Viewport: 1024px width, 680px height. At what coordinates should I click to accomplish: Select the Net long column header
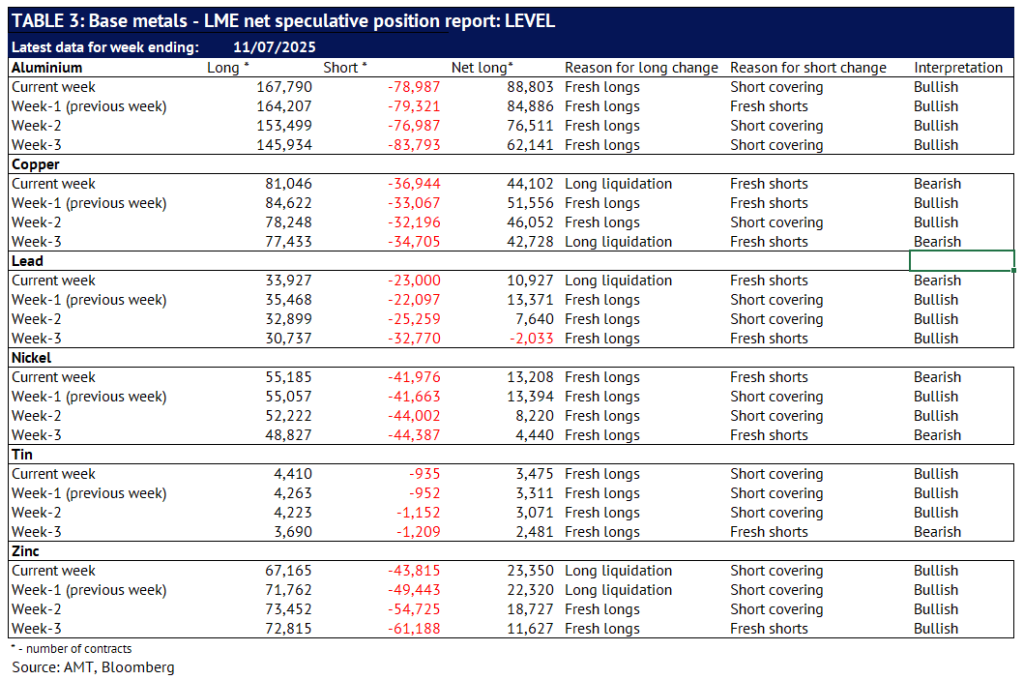pos(482,67)
